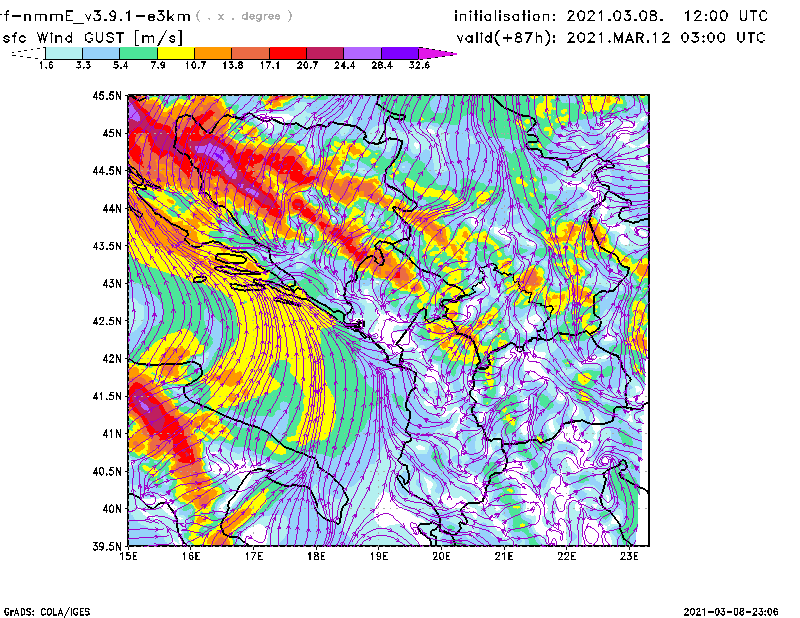800x618 pixels.
Task: Click the 'sfc Wind GUST [m/s]' title
Action: tap(92, 38)
